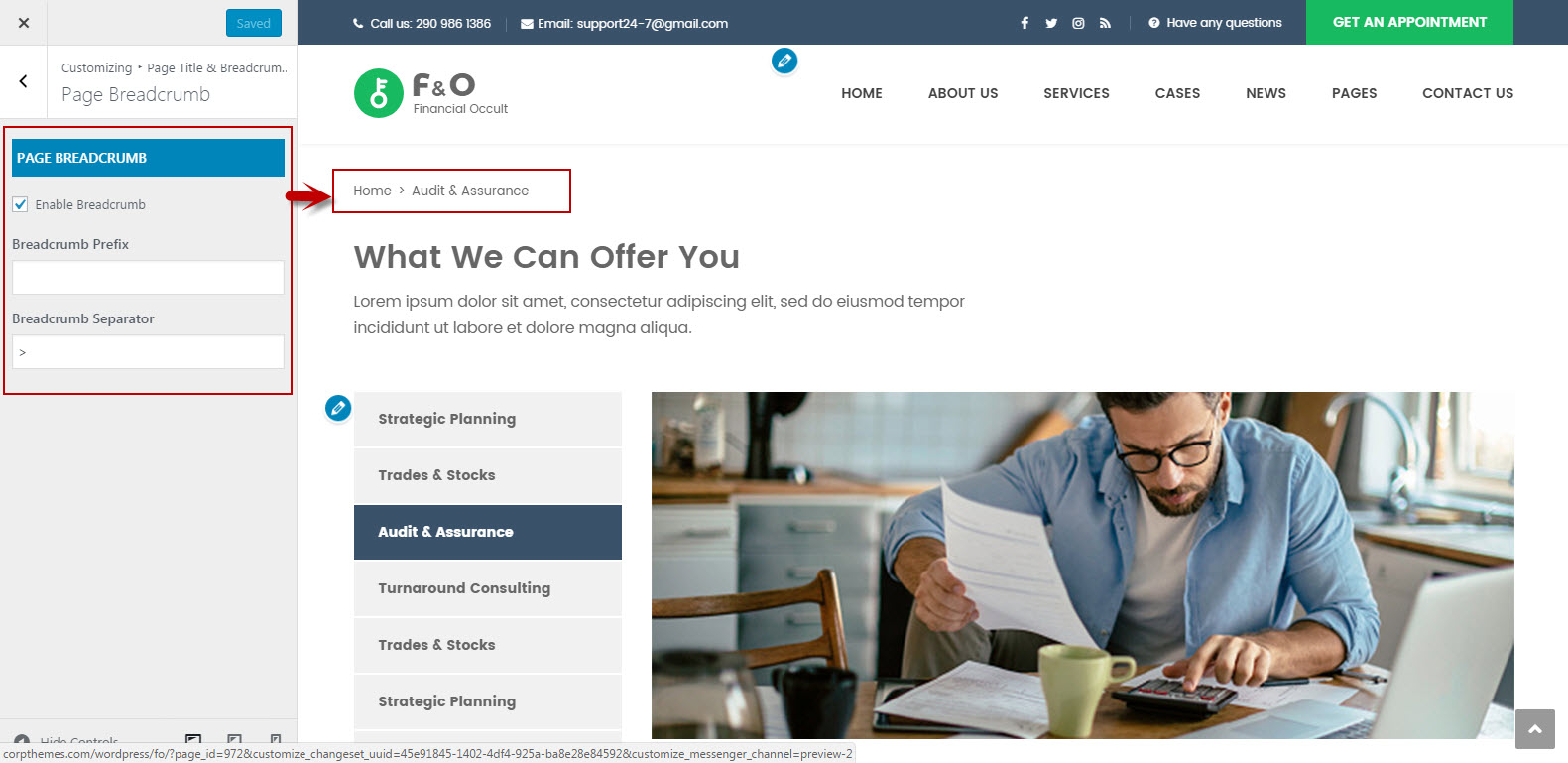Screen dimensions: 1568x763
Task: Click the GET AN APPOINTMENT button
Action: tap(1409, 22)
